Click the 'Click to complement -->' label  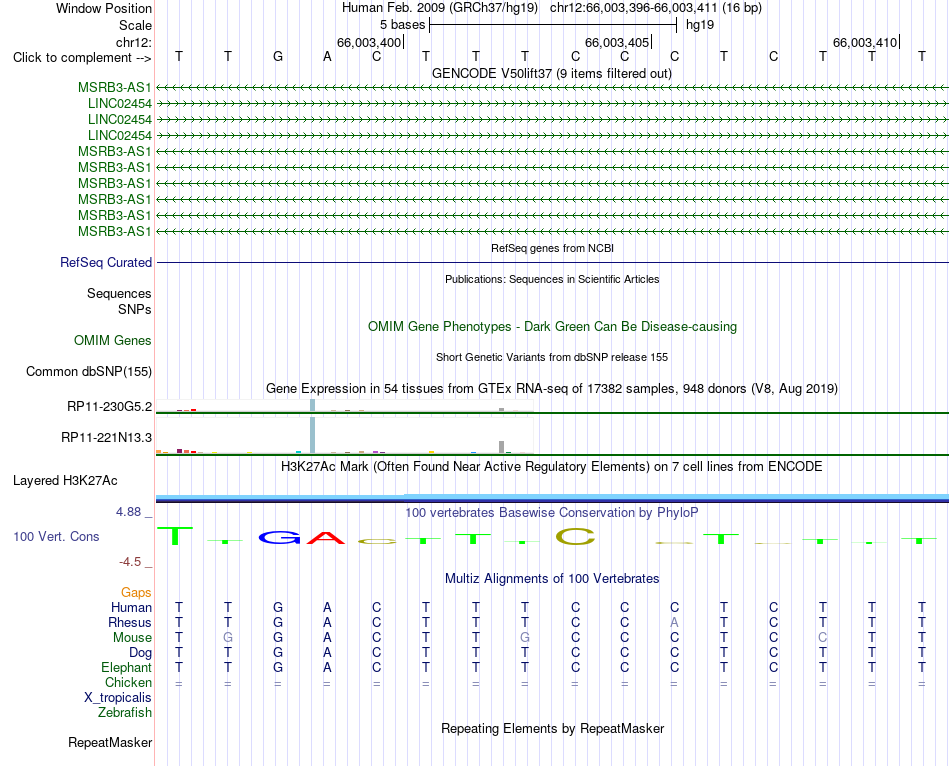click(x=82, y=58)
